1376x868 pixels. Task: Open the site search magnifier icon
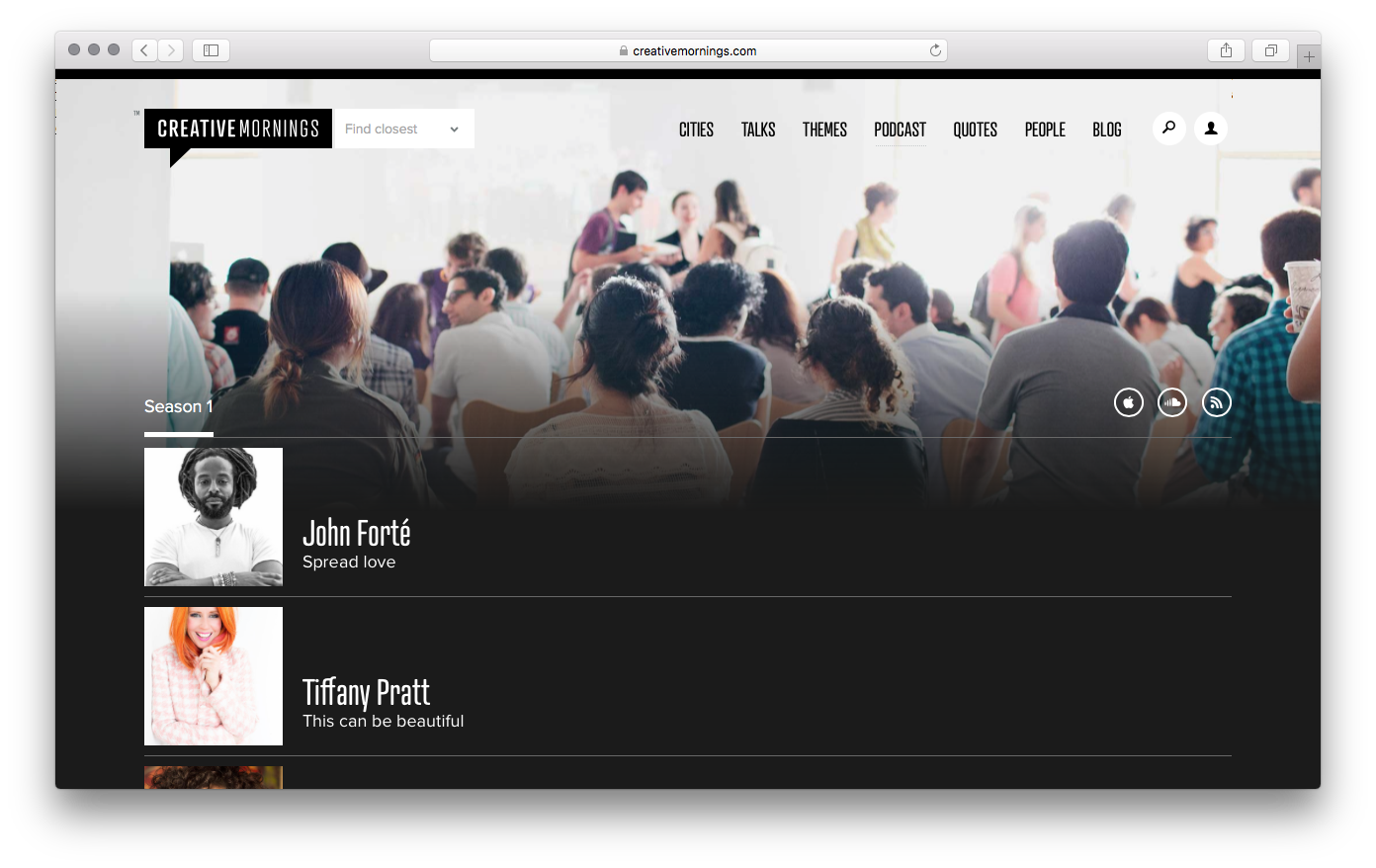coord(1168,129)
